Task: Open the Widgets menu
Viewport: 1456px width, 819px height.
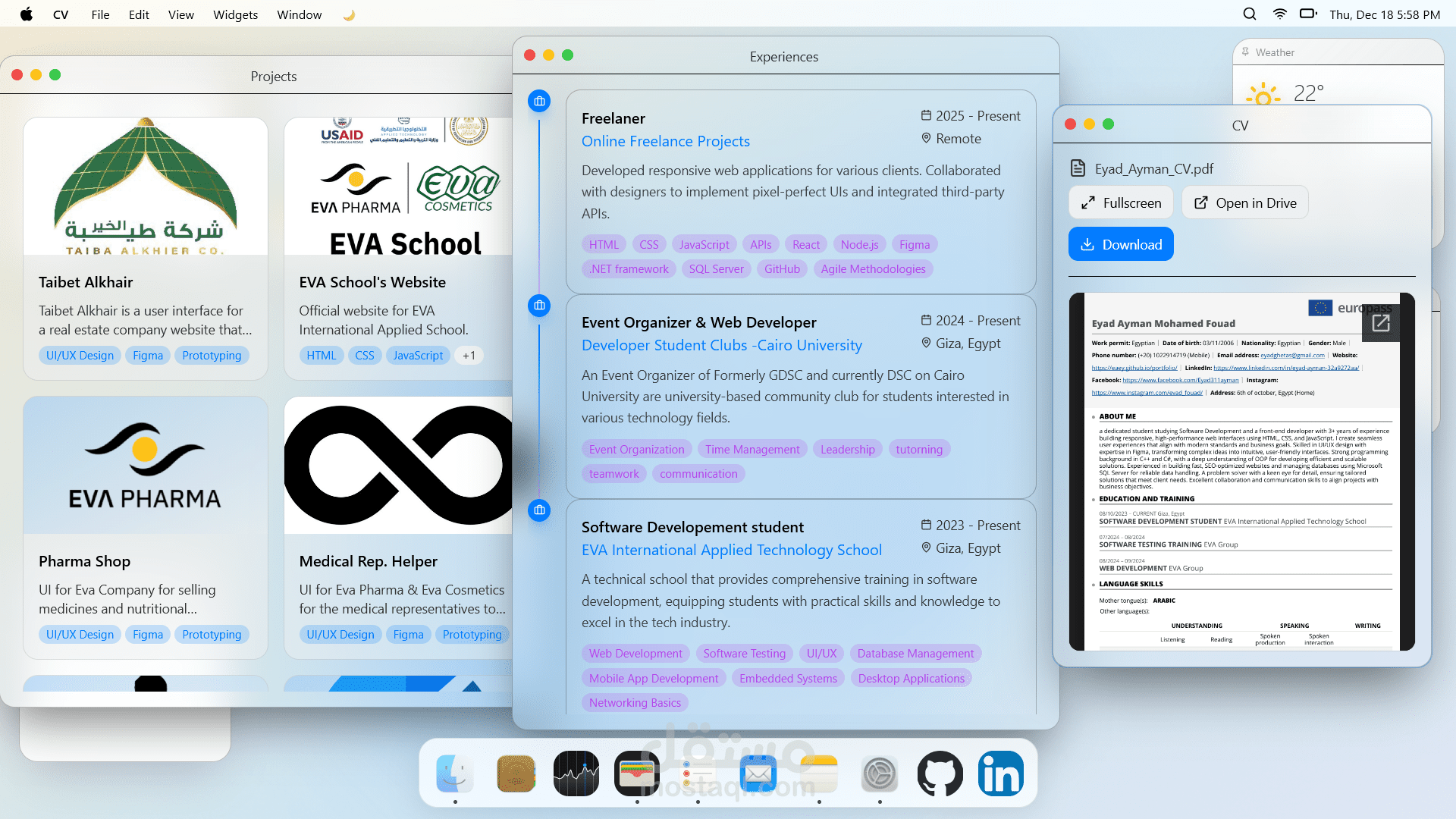Action: [x=235, y=14]
